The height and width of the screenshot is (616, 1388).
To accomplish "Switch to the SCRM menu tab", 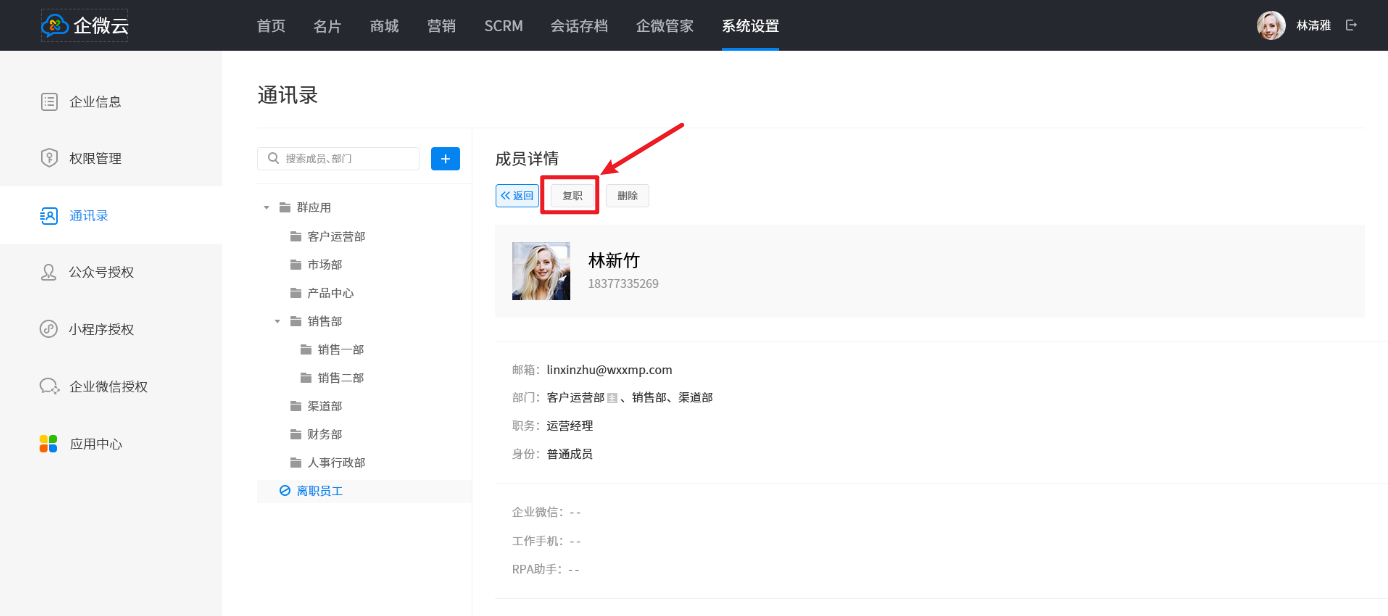I will pos(503,26).
